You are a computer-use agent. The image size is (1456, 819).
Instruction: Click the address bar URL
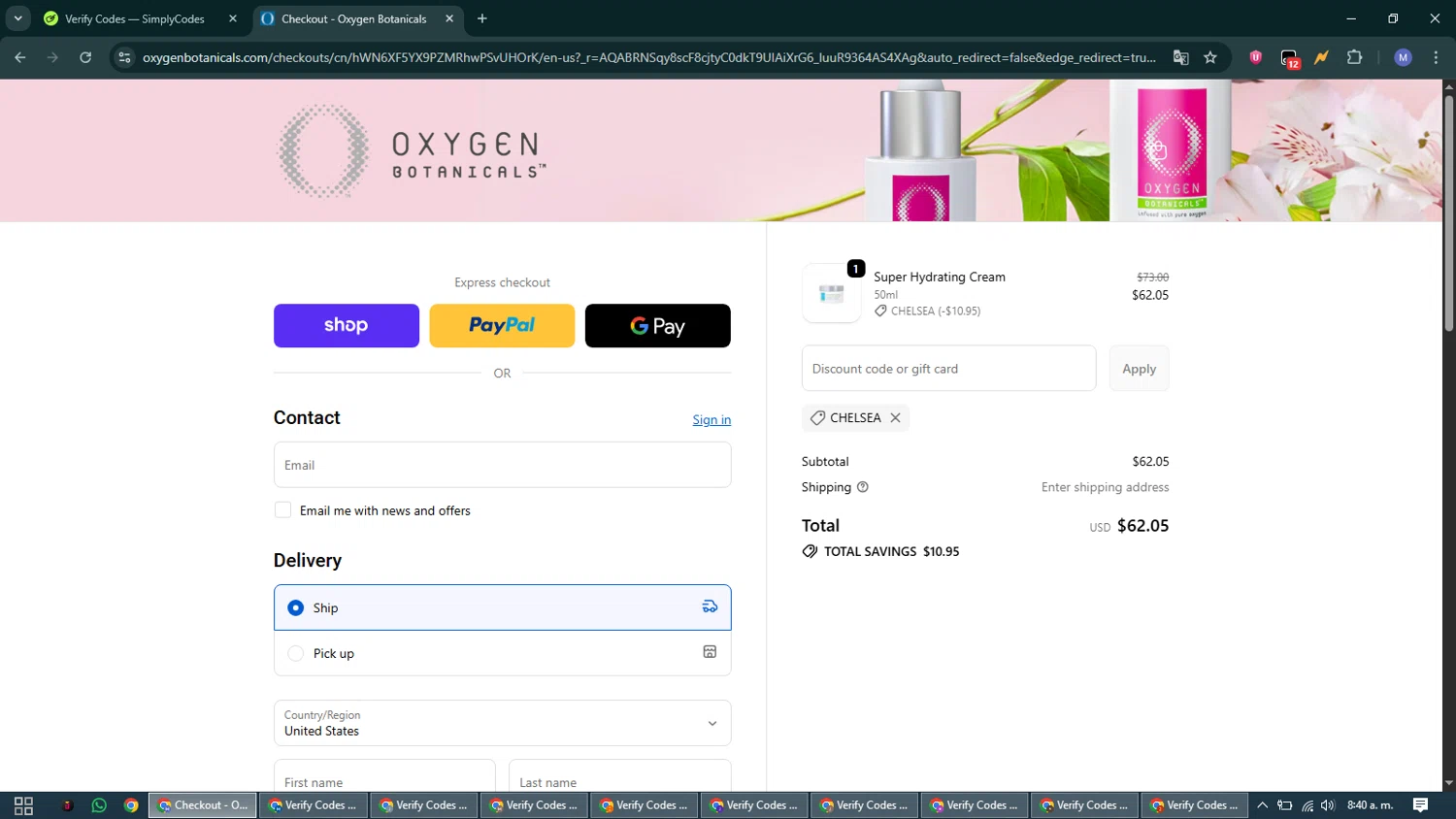(648, 57)
